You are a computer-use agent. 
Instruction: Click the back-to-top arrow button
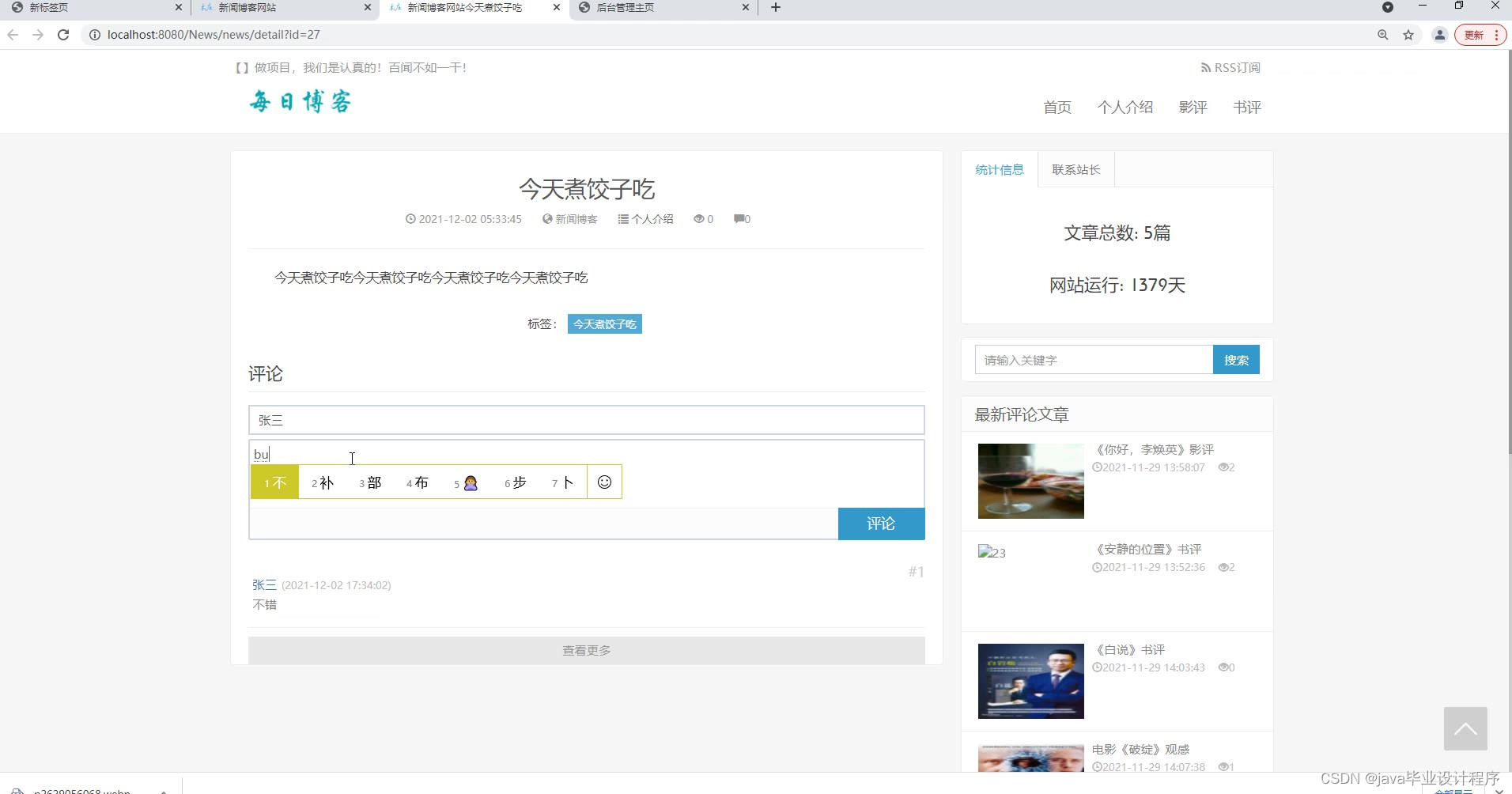pos(1465,728)
